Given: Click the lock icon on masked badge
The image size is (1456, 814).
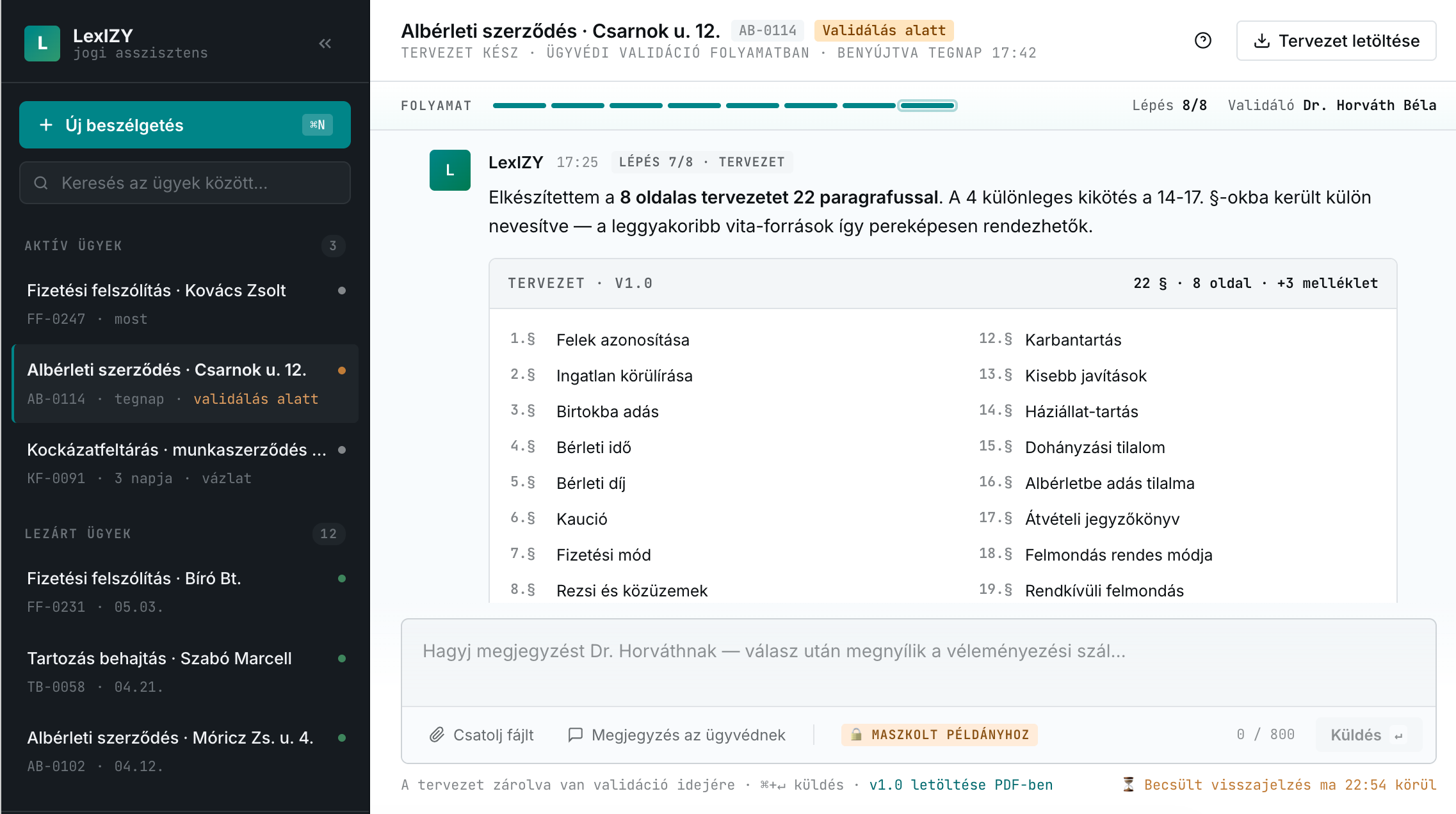Looking at the screenshot, I should (x=856, y=735).
